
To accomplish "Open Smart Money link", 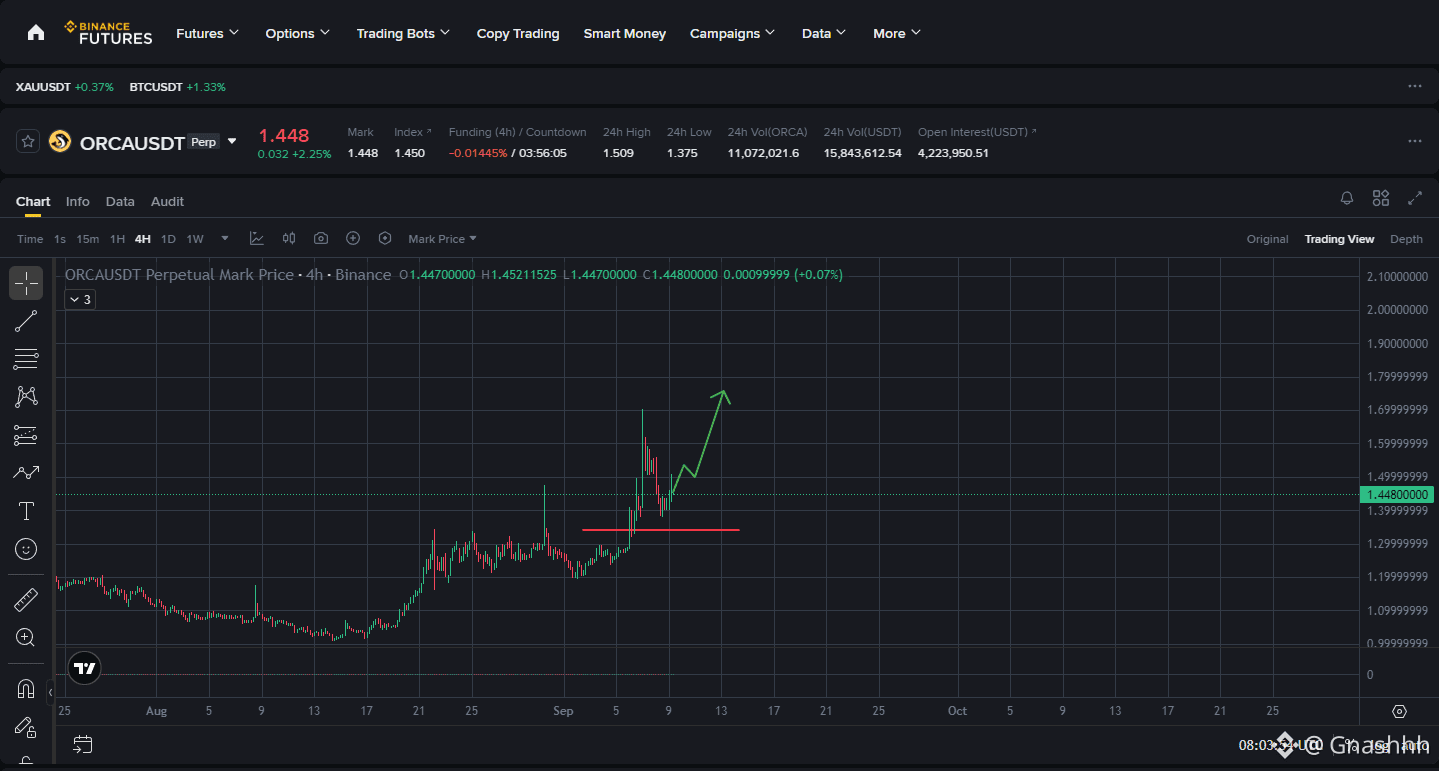I will 625,33.
